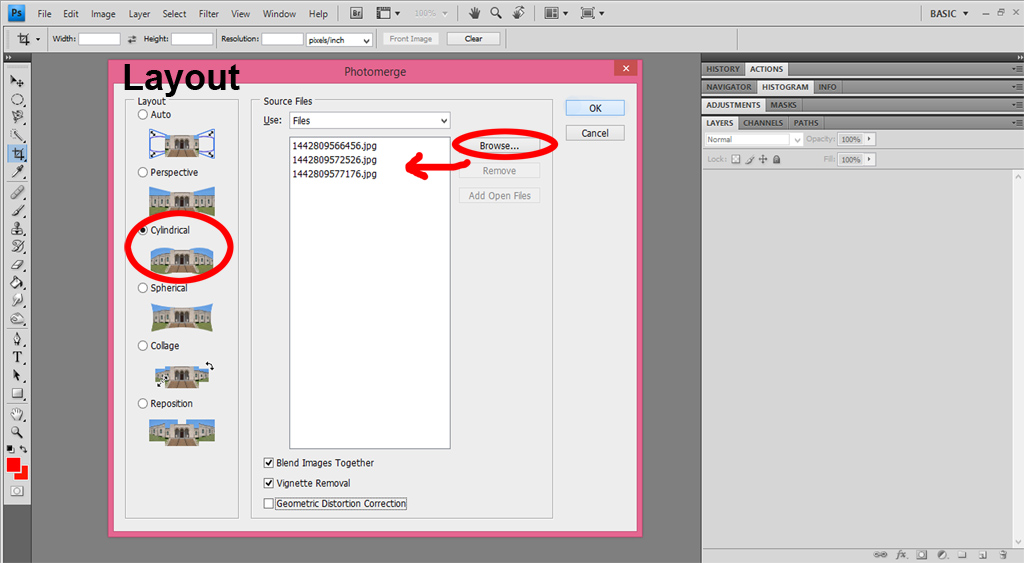Select the Pen tool
This screenshot has height=563, width=1024.
[x=17, y=339]
